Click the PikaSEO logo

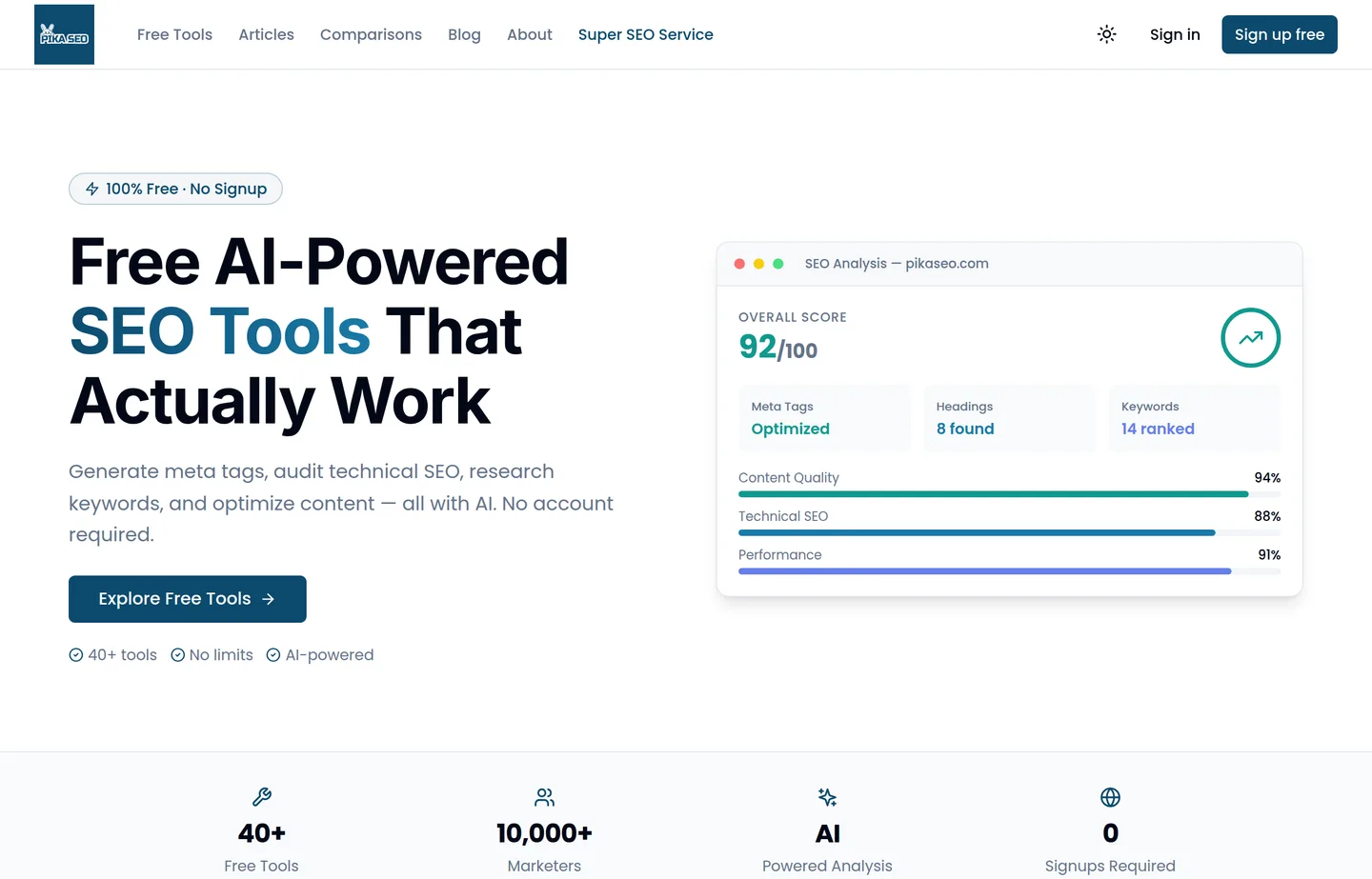tap(64, 34)
